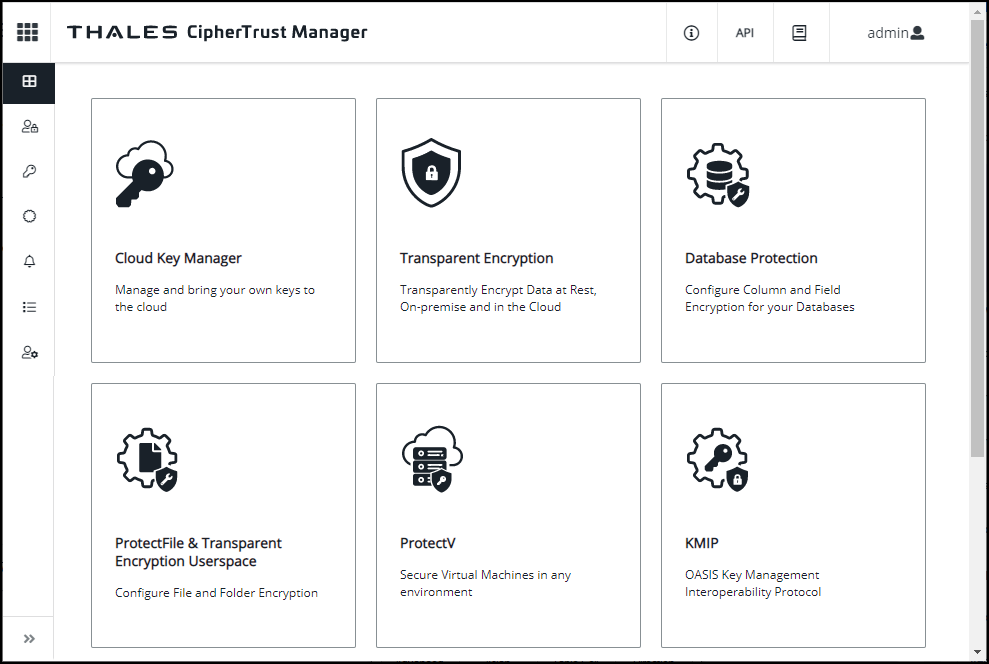
Task: Open the Database Protection tile
Action: 793,230
